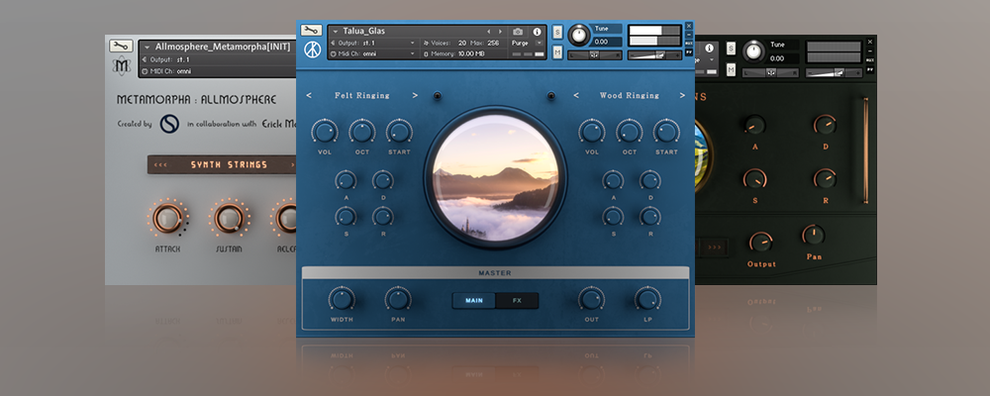990x396 pixels.
Task: Click the Felt Ringing OCT knob
Action: point(362,131)
